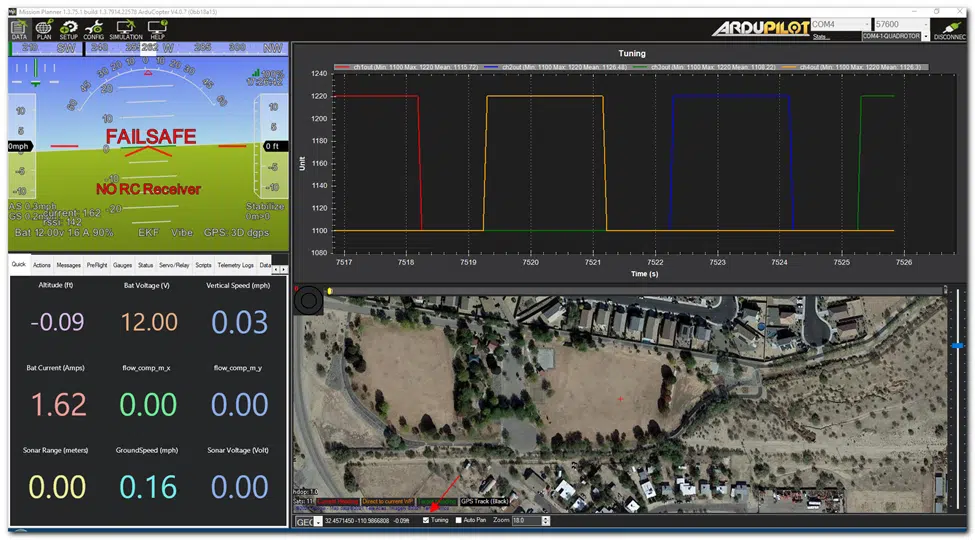Viewport: 975px width, 540px height.
Task: Uncheck the Tuning checkbox
Action: click(x=426, y=520)
